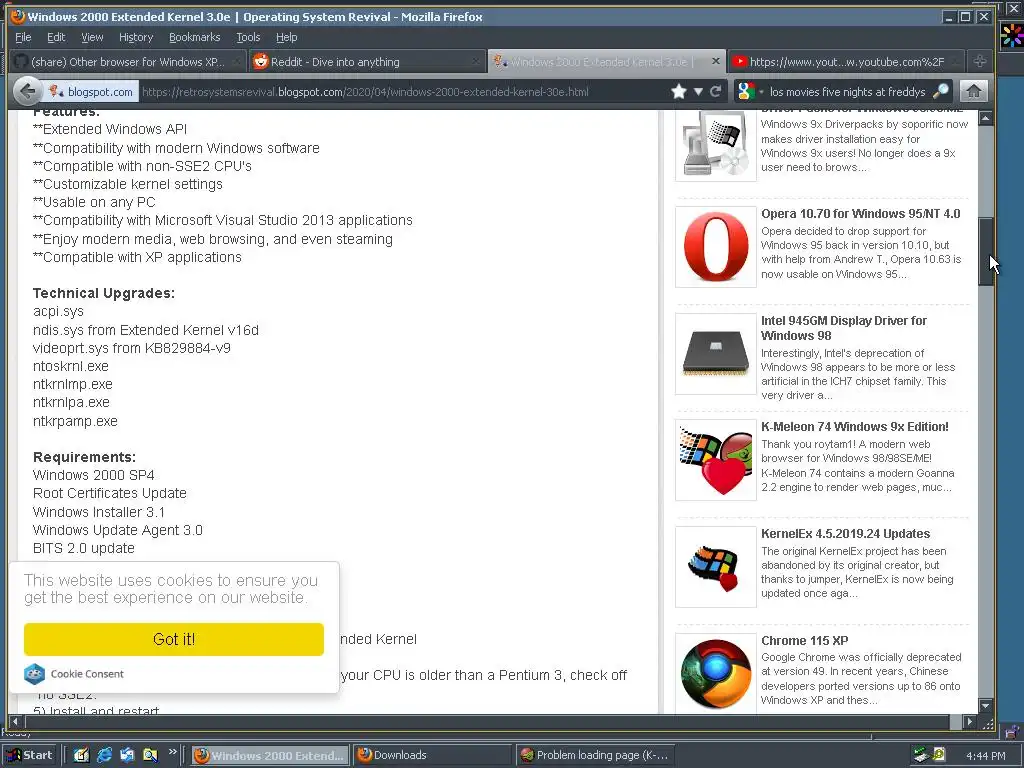Click the vertical scrollbar thumb
The height and width of the screenshot is (768, 1024).
(x=985, y=251)
